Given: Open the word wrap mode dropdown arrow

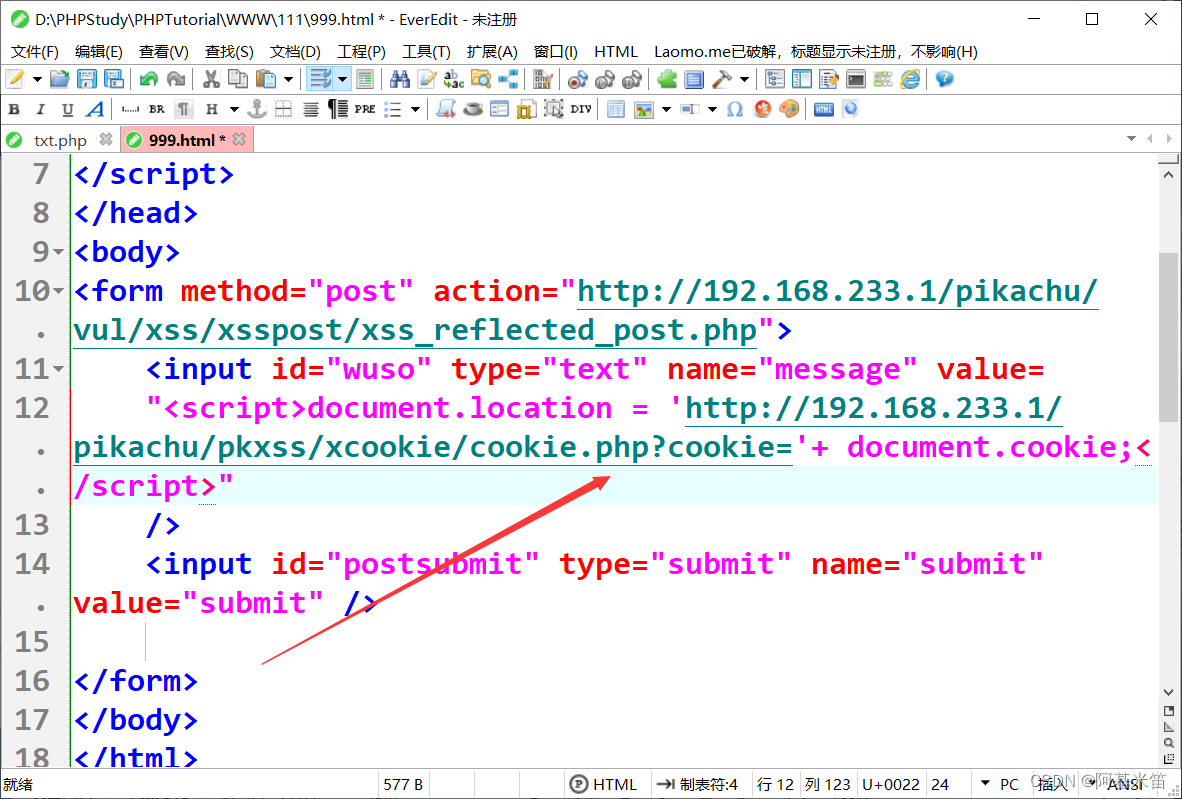Looking at the screenshot, I should tap(342, 79).
